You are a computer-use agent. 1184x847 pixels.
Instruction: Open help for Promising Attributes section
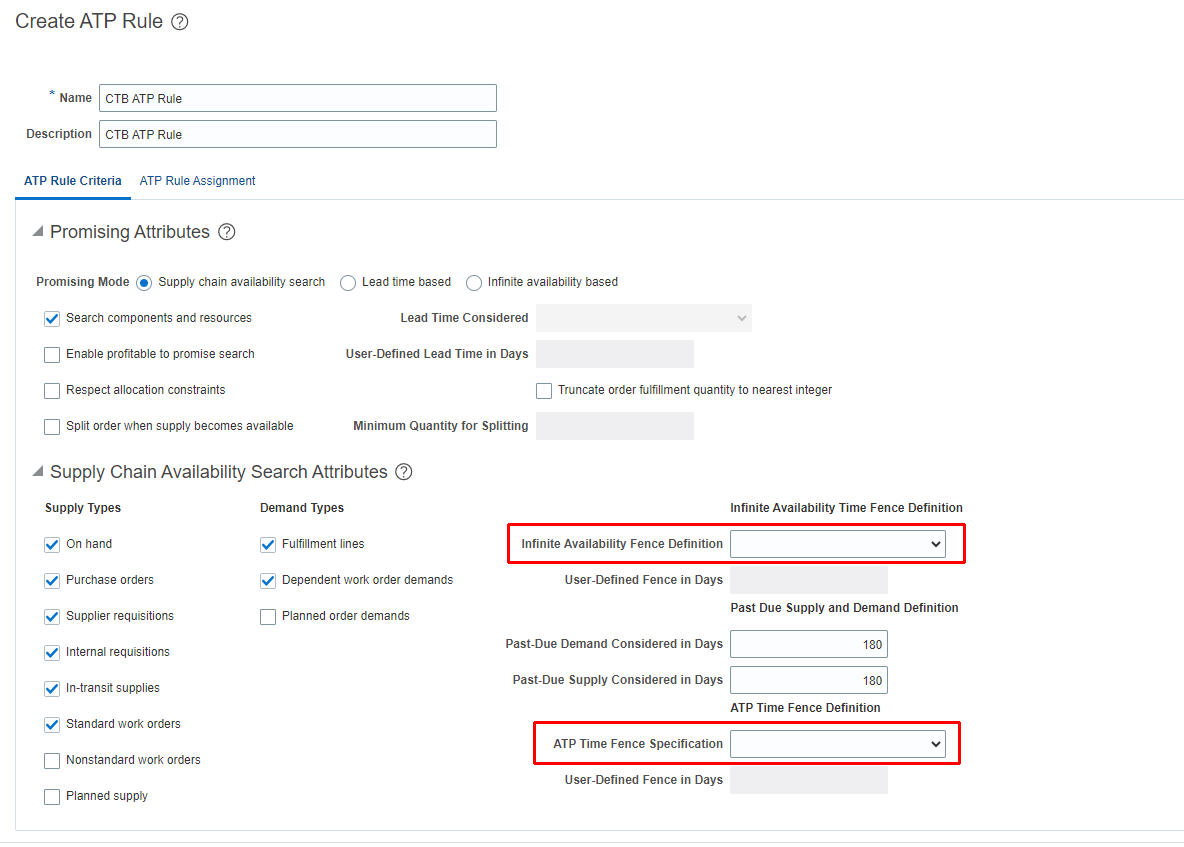tap(227, 231)
